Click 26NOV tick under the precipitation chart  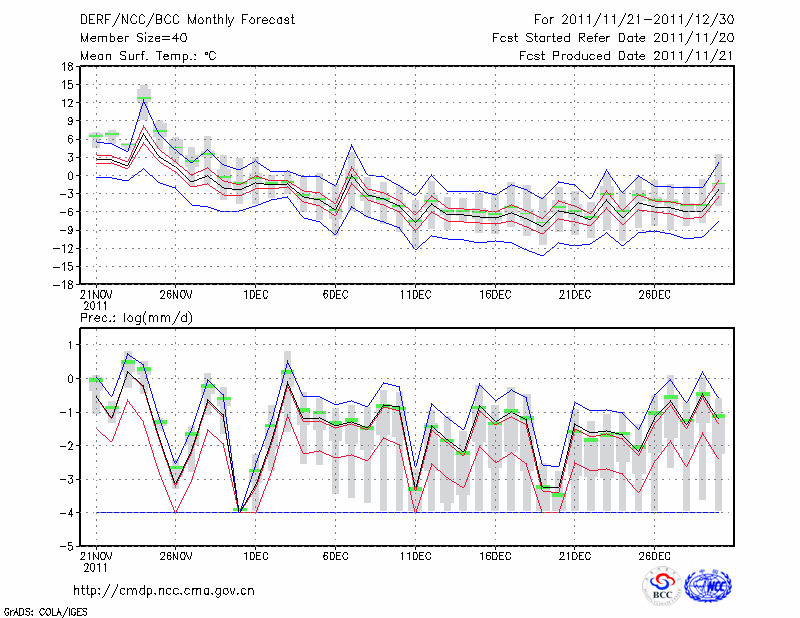pos(175,556)
